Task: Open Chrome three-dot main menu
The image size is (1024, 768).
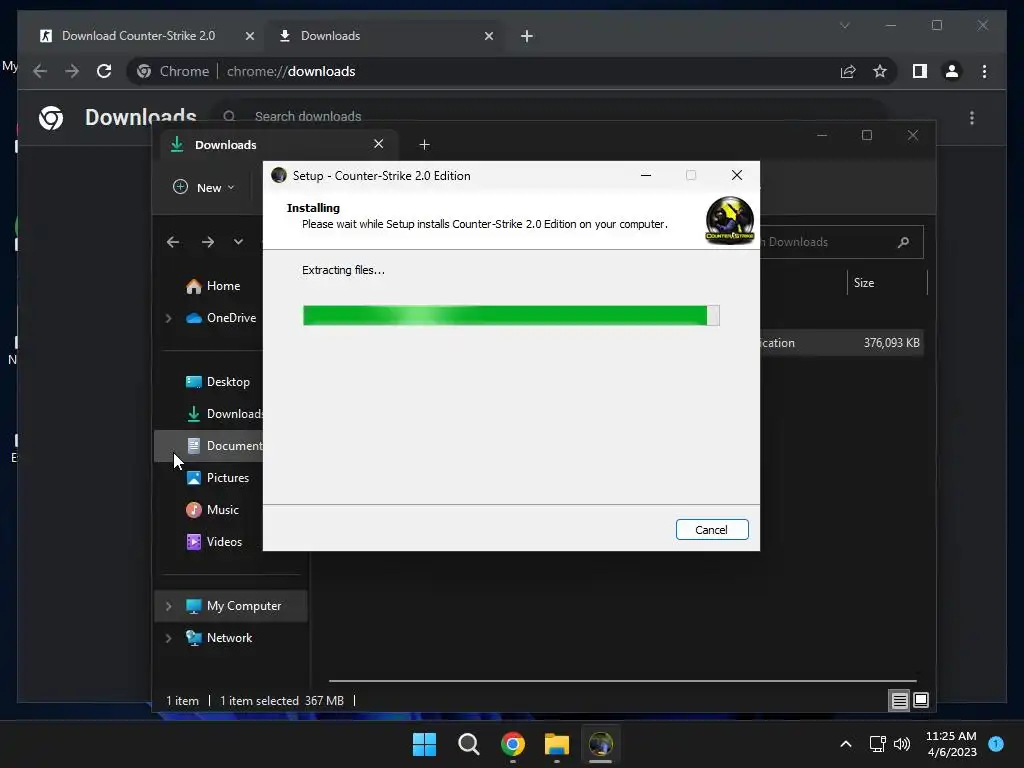Action: (x=985, y=71)
